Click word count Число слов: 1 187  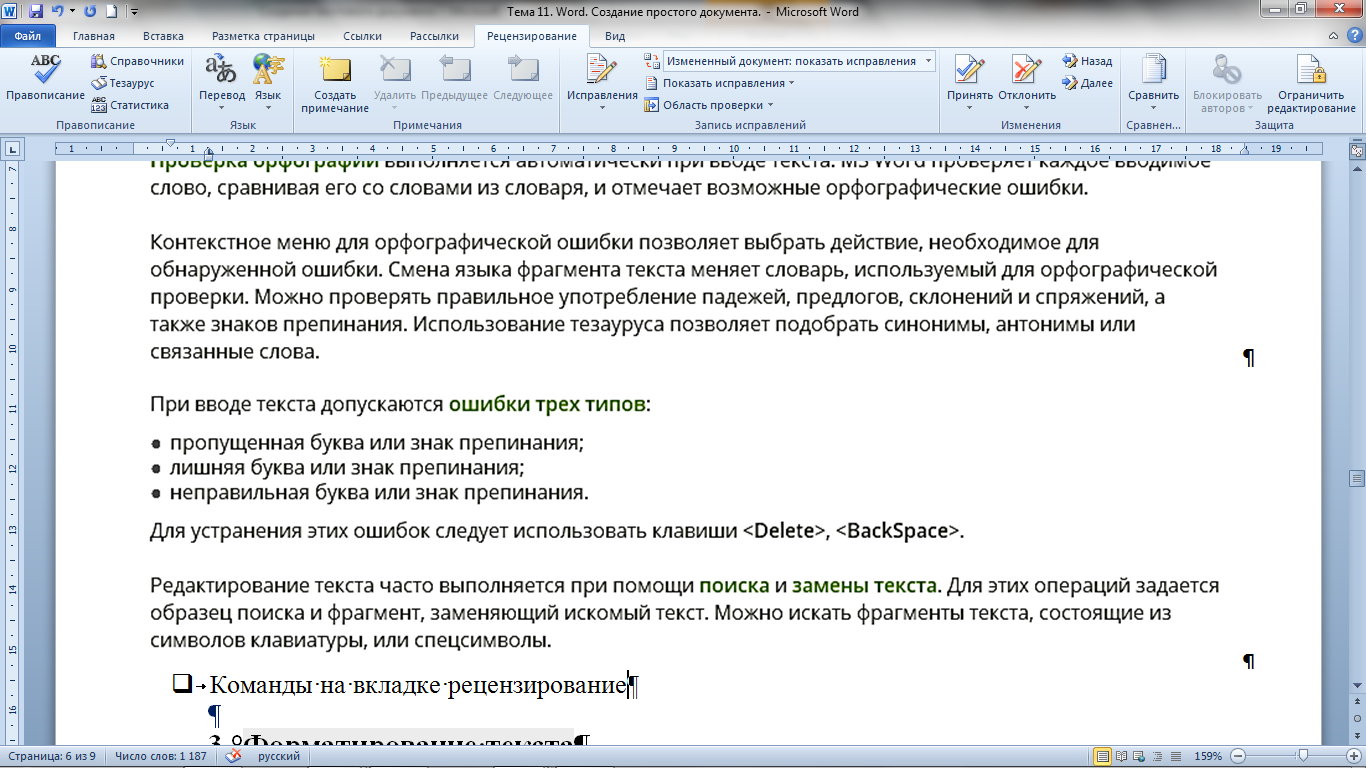coord(161,757)
